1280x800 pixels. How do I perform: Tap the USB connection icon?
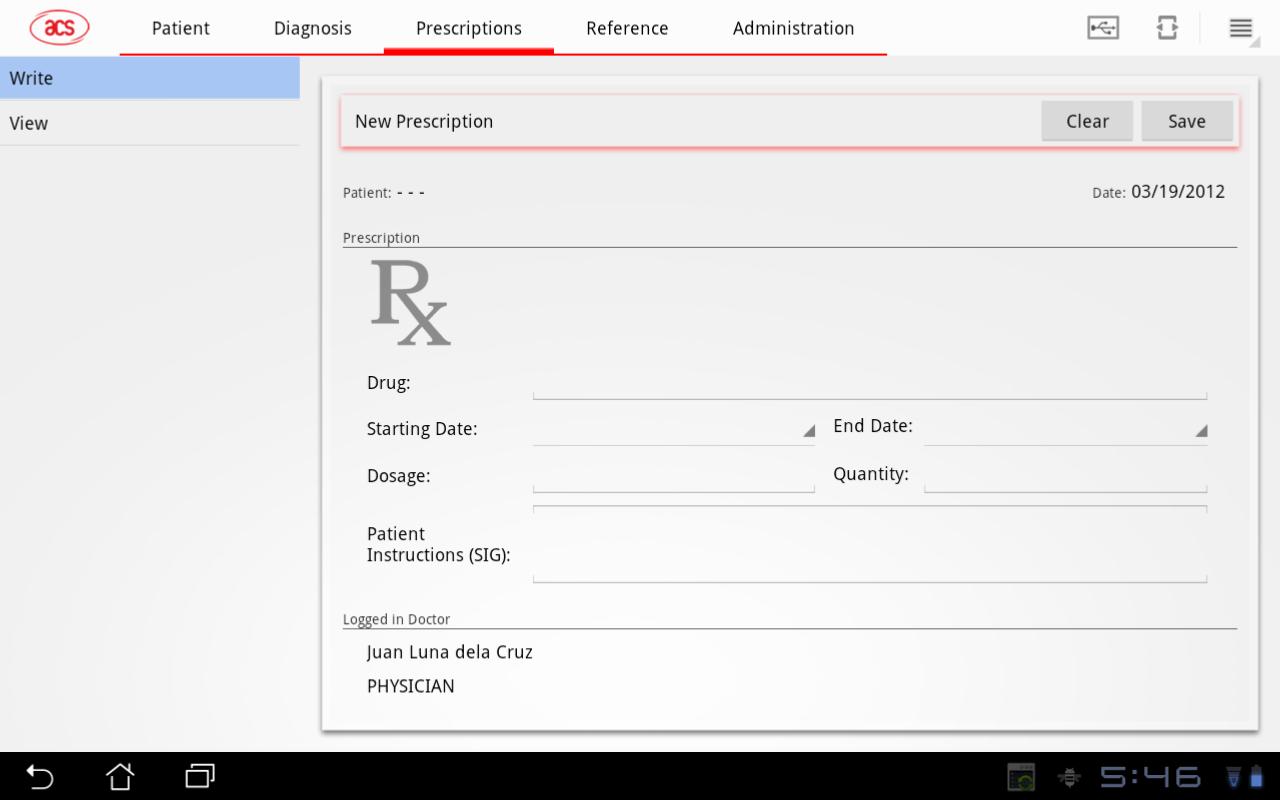1103,28
